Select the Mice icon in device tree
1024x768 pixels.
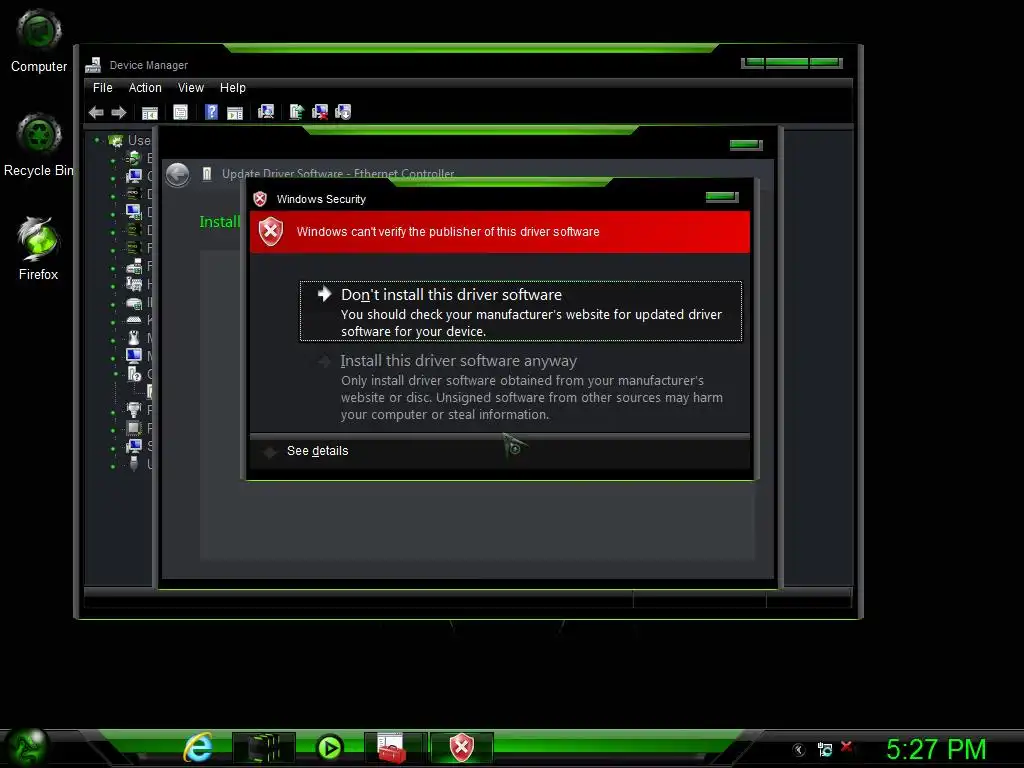134,338
